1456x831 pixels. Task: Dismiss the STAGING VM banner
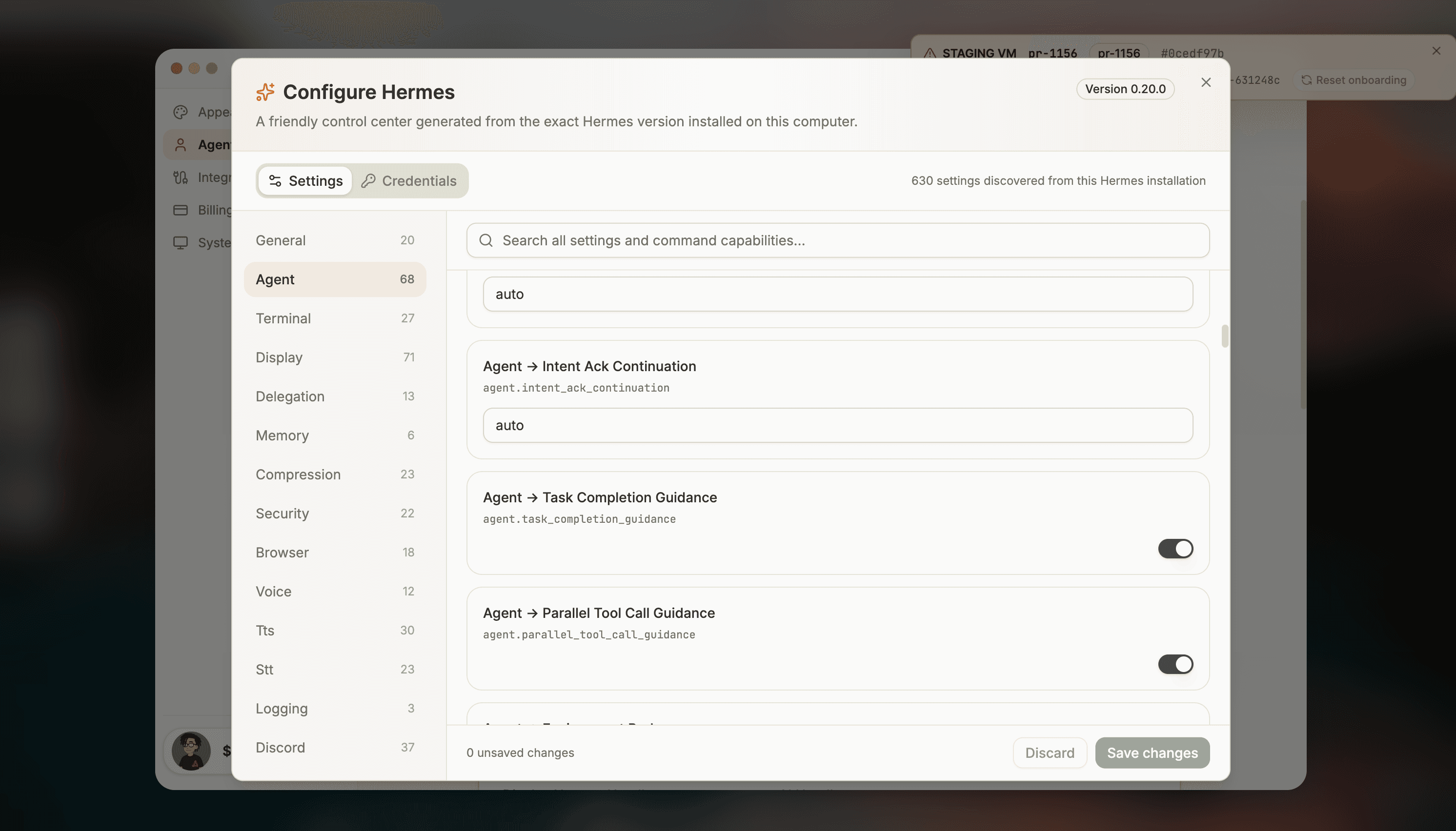pos(1436,51)
